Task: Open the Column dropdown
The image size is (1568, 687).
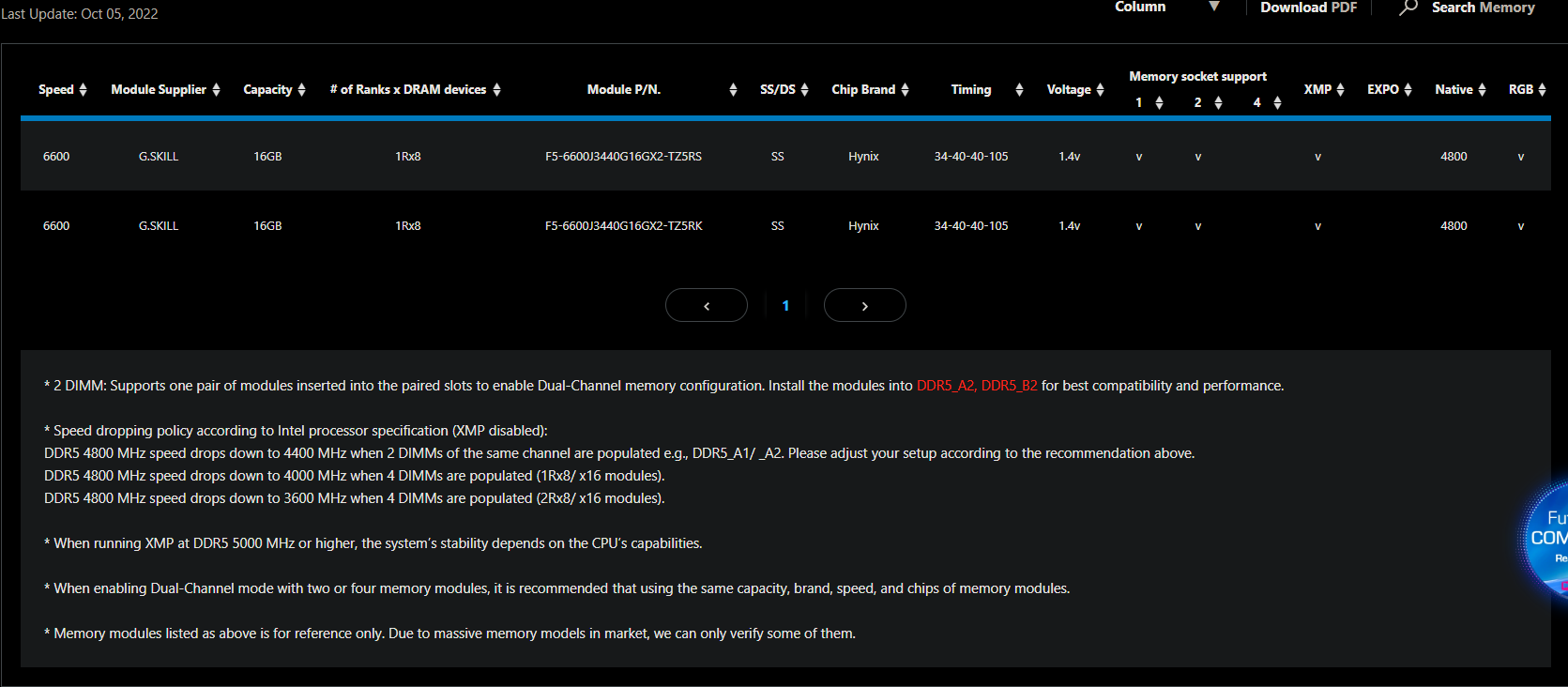Action: [1167, 7]
